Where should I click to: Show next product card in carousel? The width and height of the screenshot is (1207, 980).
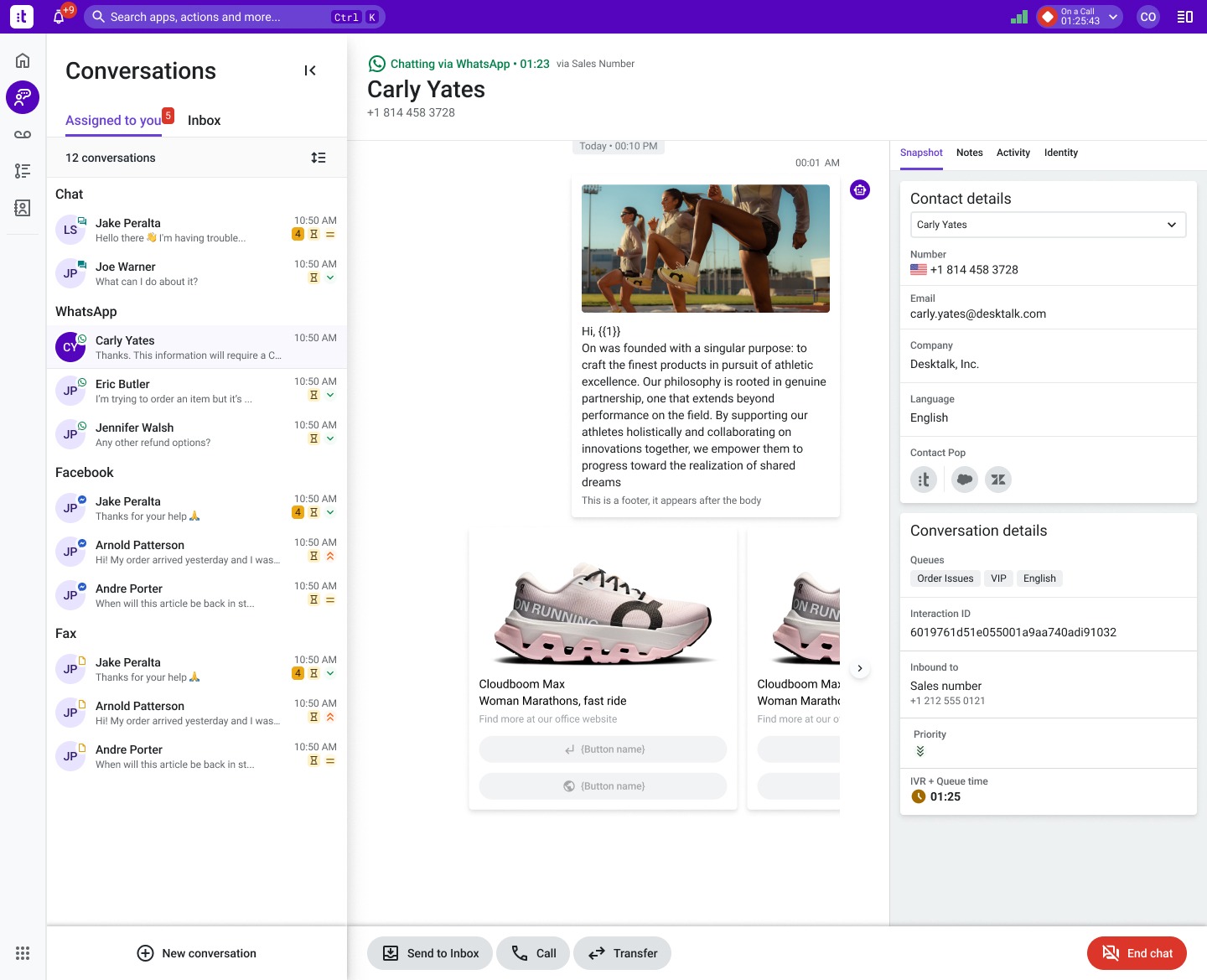click(860, 668)
